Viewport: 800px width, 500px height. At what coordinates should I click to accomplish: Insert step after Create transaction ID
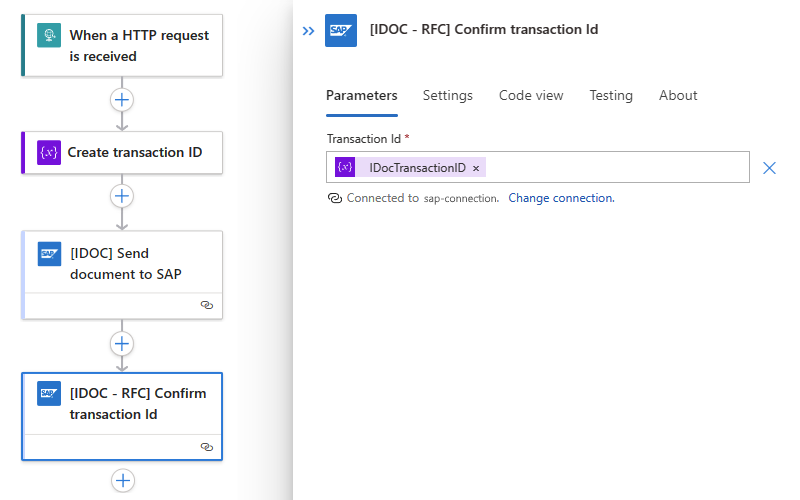point(122,196)
